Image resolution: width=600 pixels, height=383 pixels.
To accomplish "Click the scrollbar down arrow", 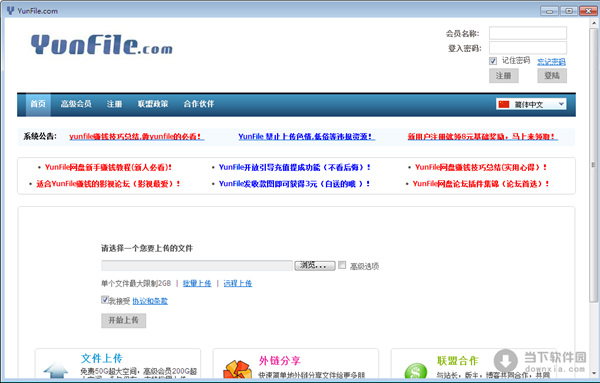I will coord(593,373).
